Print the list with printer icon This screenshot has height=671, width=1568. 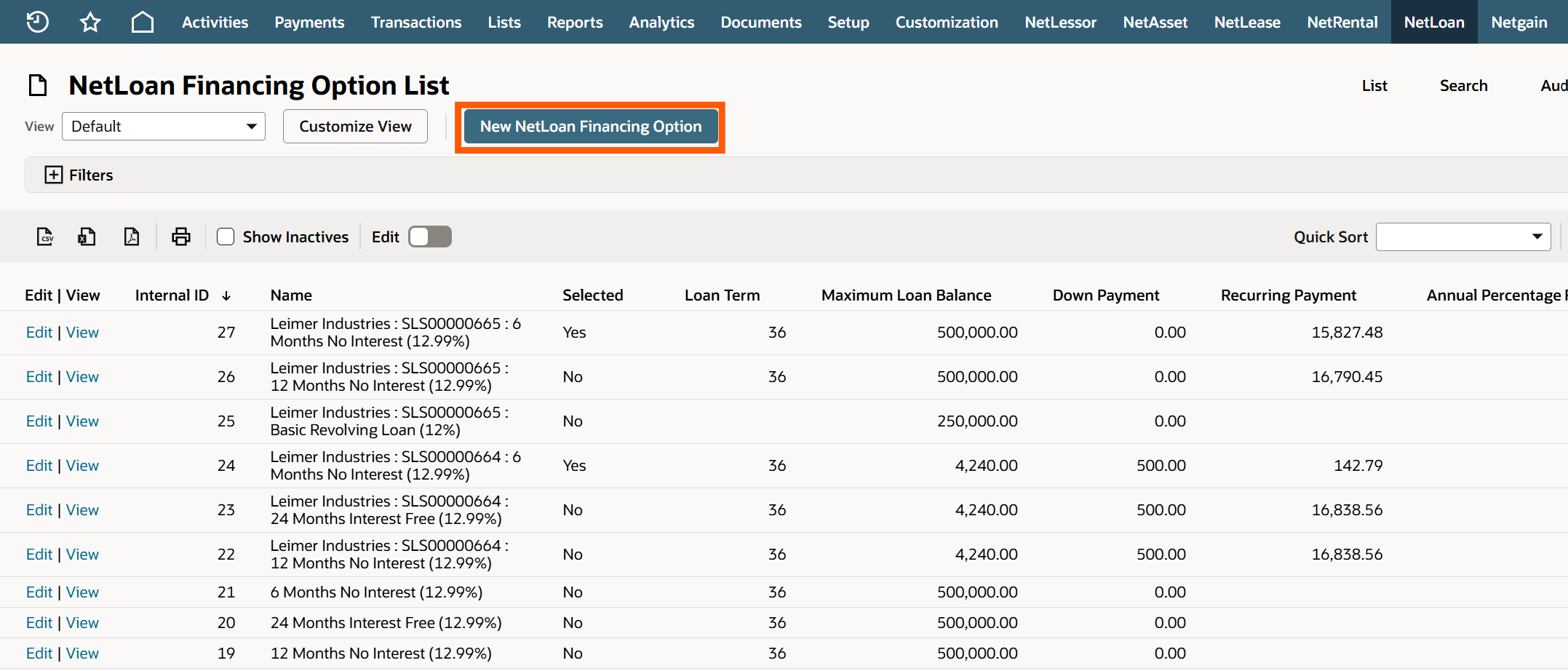click(x=180, y=237)
